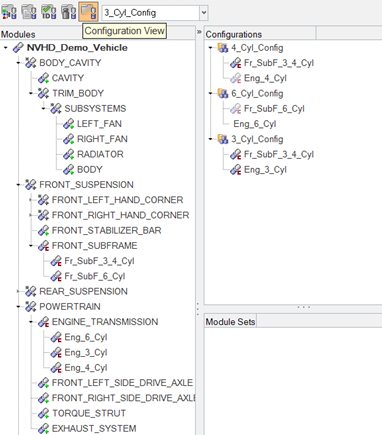Select the ID view toolbar icon with checkmark
The width and height of the screenshot is (382, 435).
click(48, 12)
